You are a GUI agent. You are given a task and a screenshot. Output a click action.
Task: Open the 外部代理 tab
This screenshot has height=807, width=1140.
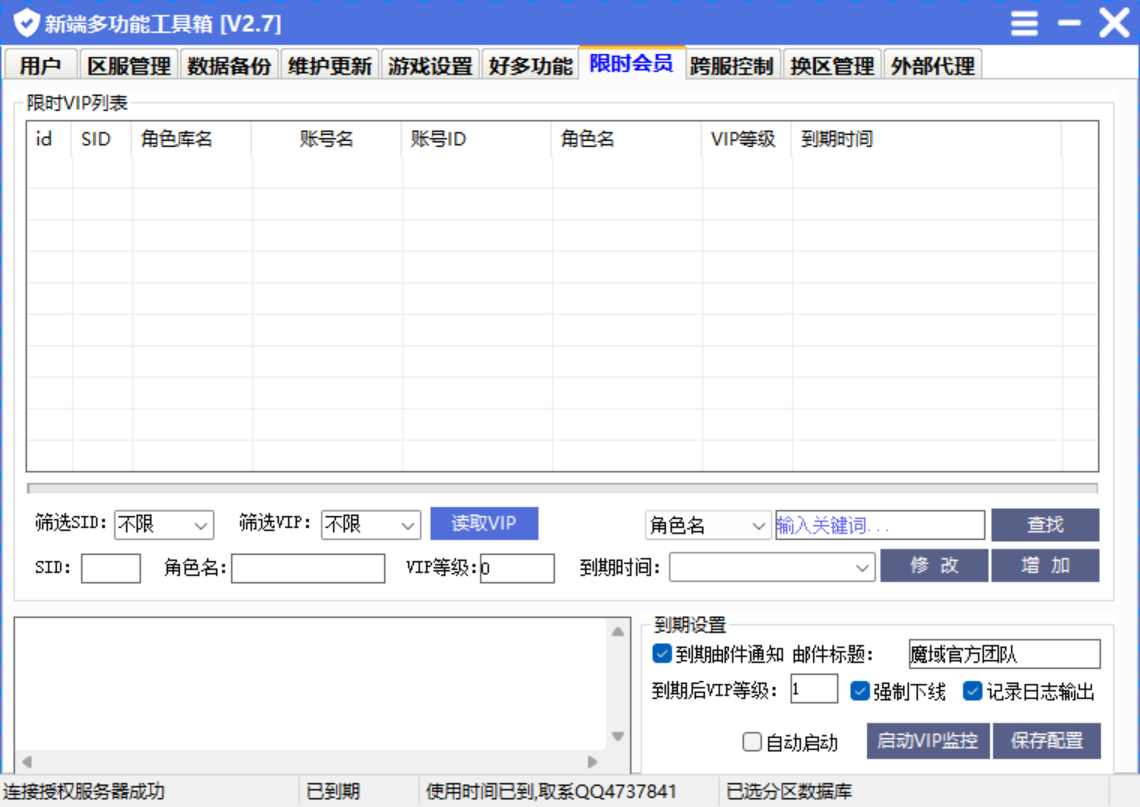(x=932, y=65)
